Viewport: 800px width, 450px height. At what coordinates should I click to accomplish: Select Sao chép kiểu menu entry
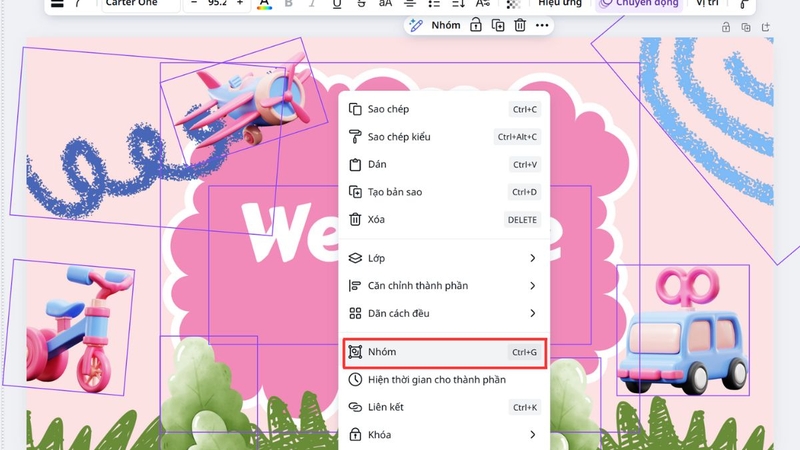tap(444, 137)
